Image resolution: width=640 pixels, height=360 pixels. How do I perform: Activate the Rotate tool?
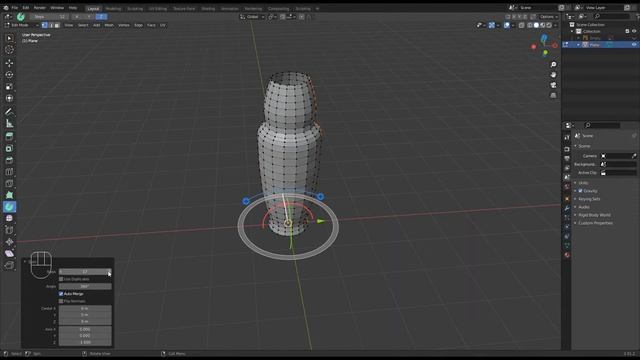point(9,75)
